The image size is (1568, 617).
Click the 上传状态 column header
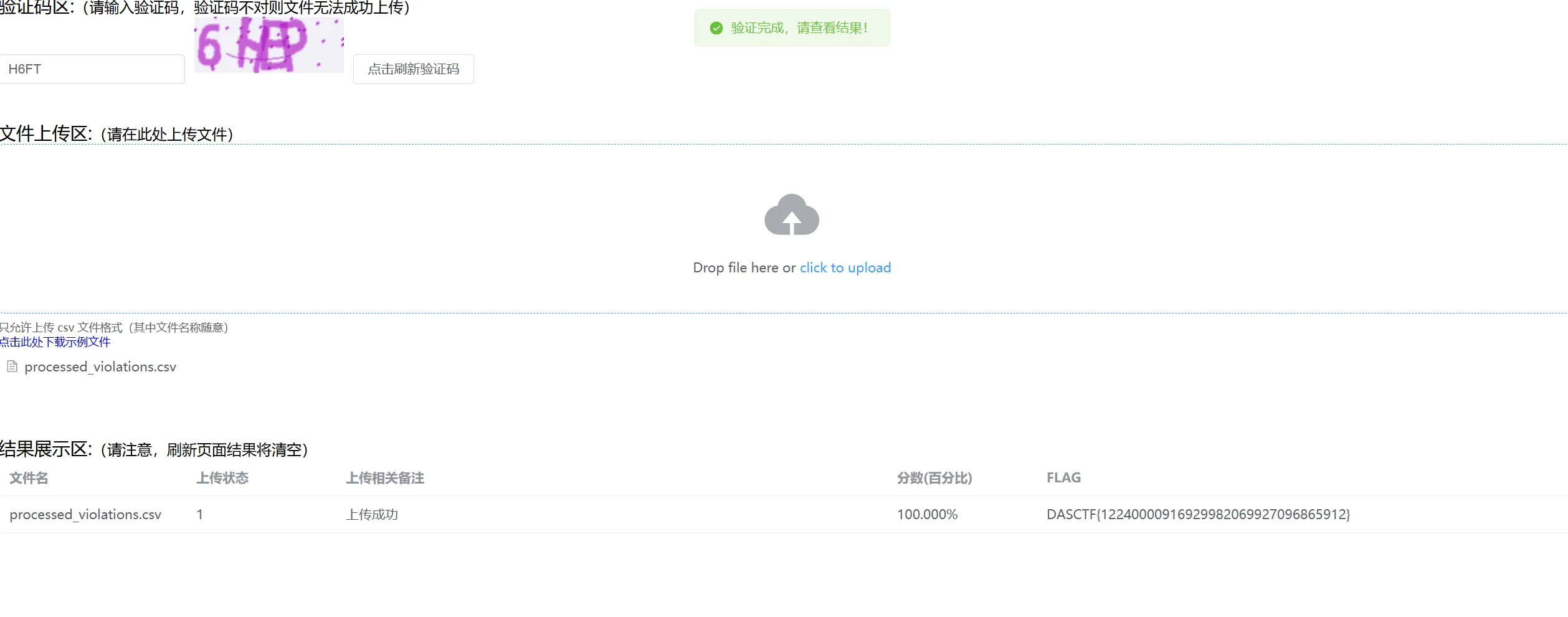(222, 478)
